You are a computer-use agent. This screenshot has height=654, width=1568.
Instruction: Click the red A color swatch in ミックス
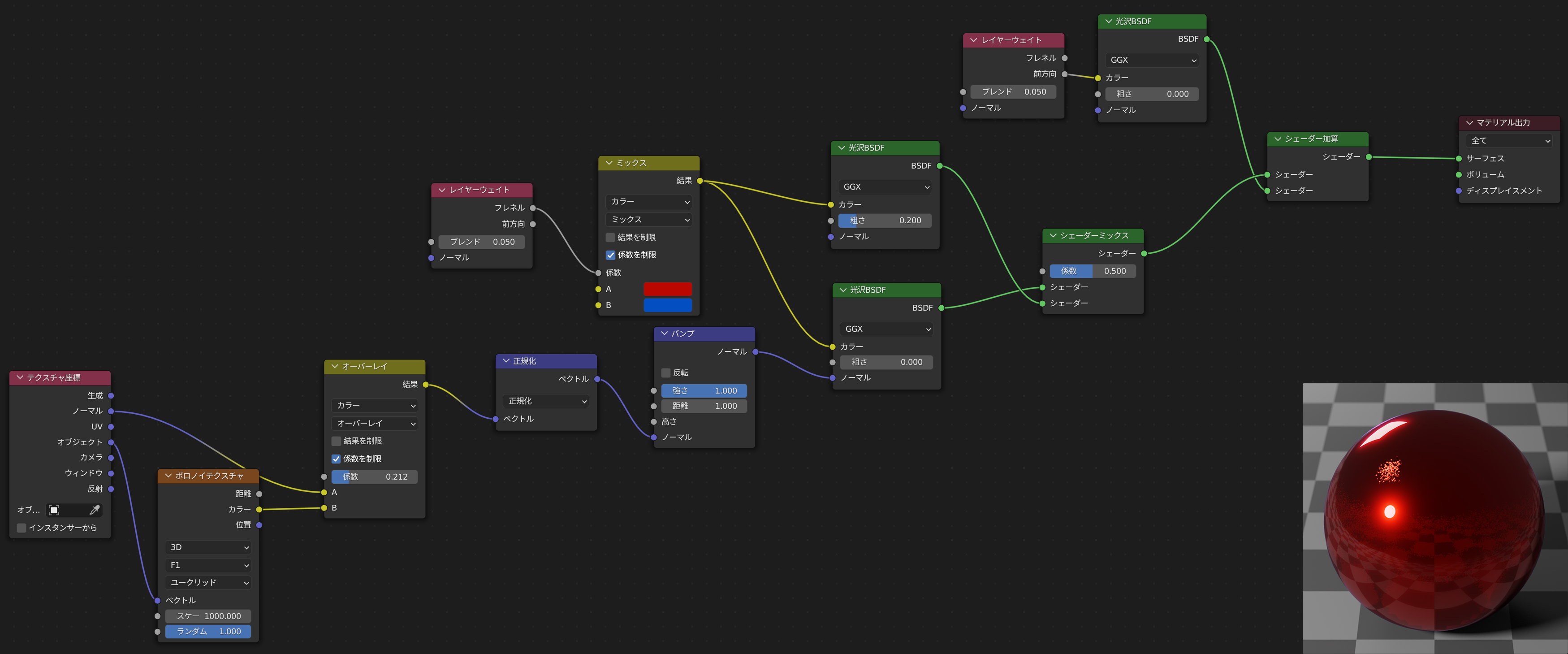click(x=668, y=289)
